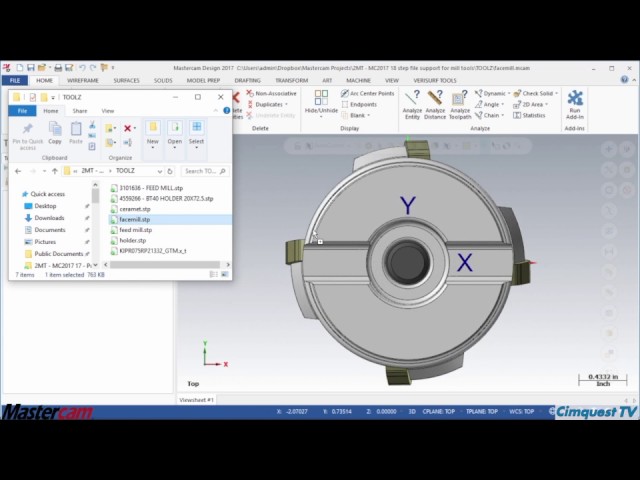Open the Dynamic analyze dropdown
This screenshot has width=640, height=480.
tap(509, 93)
